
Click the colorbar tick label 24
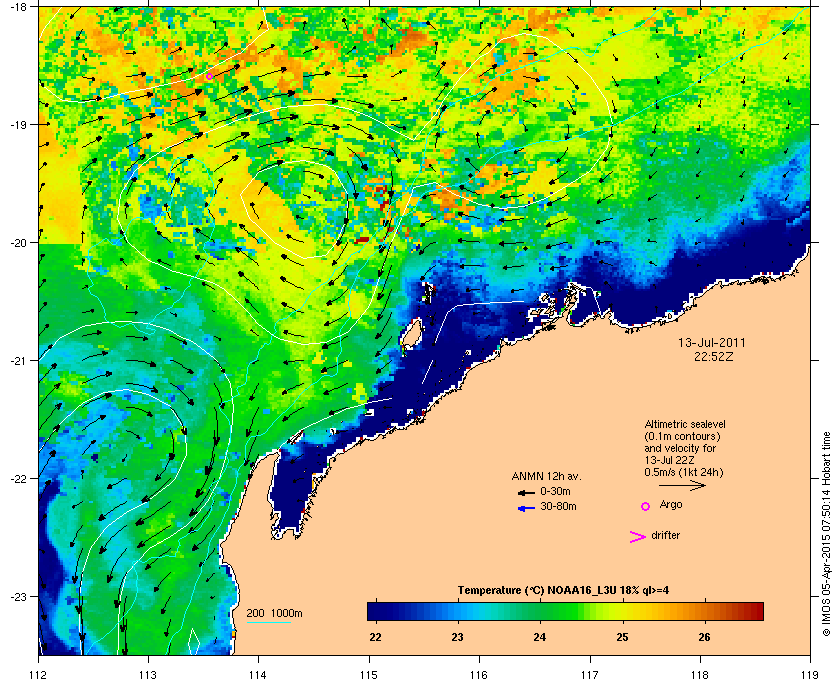[x=539, y=637]
